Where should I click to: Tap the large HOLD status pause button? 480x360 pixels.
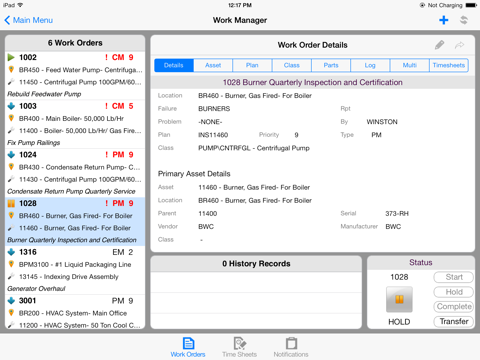[399, 299]
